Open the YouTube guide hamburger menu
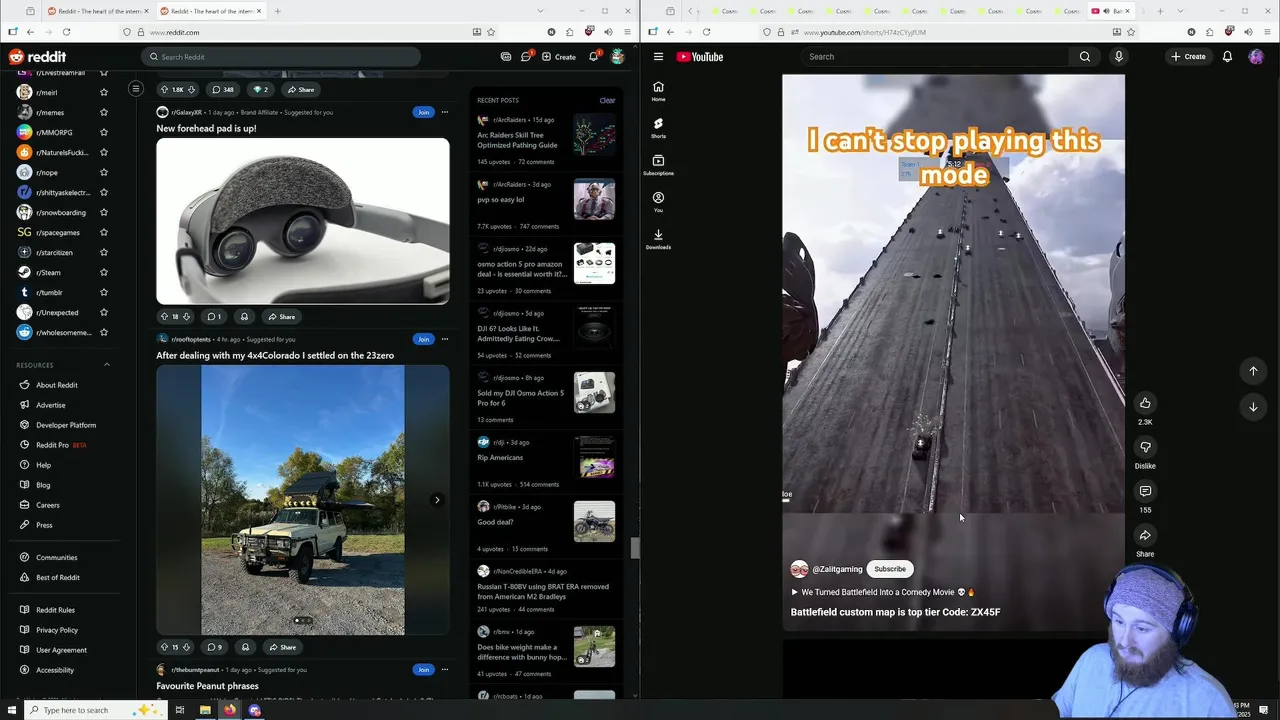This screenshot has width=1280, height=720. [658, 57]
